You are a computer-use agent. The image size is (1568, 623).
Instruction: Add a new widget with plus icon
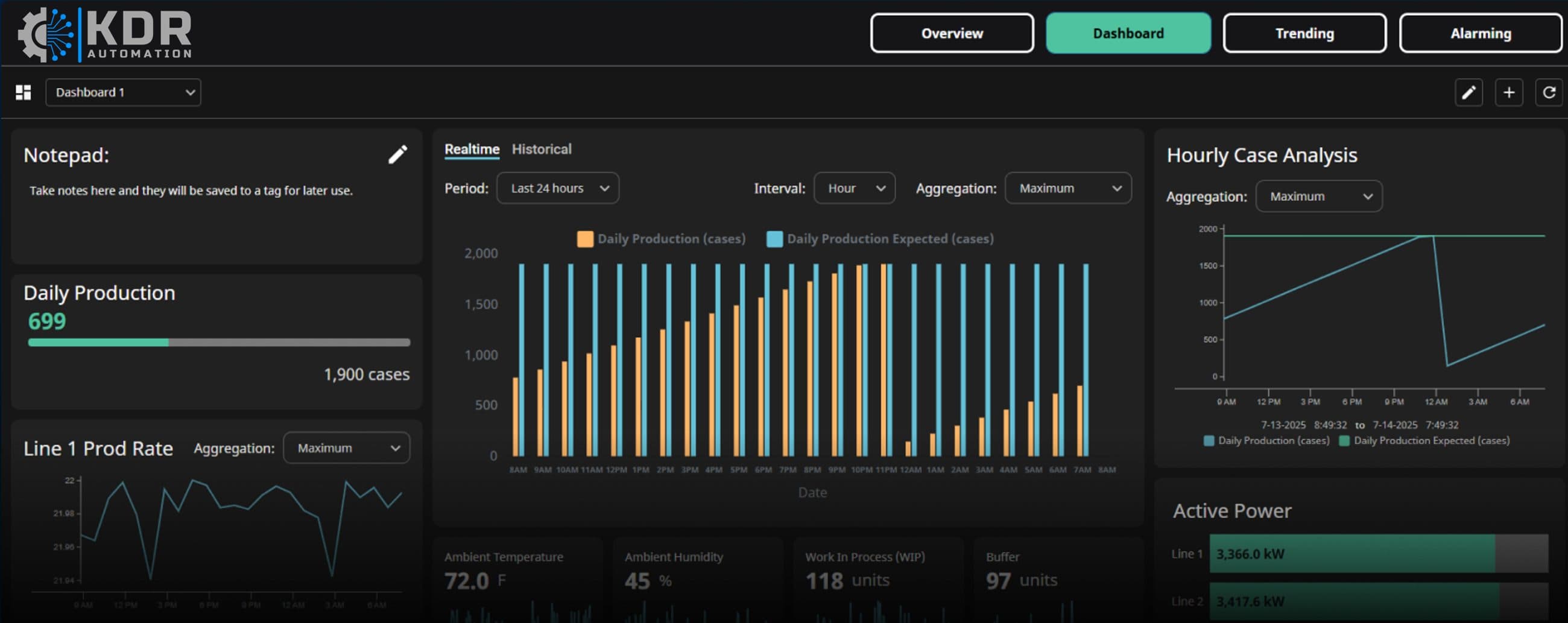1508,92
